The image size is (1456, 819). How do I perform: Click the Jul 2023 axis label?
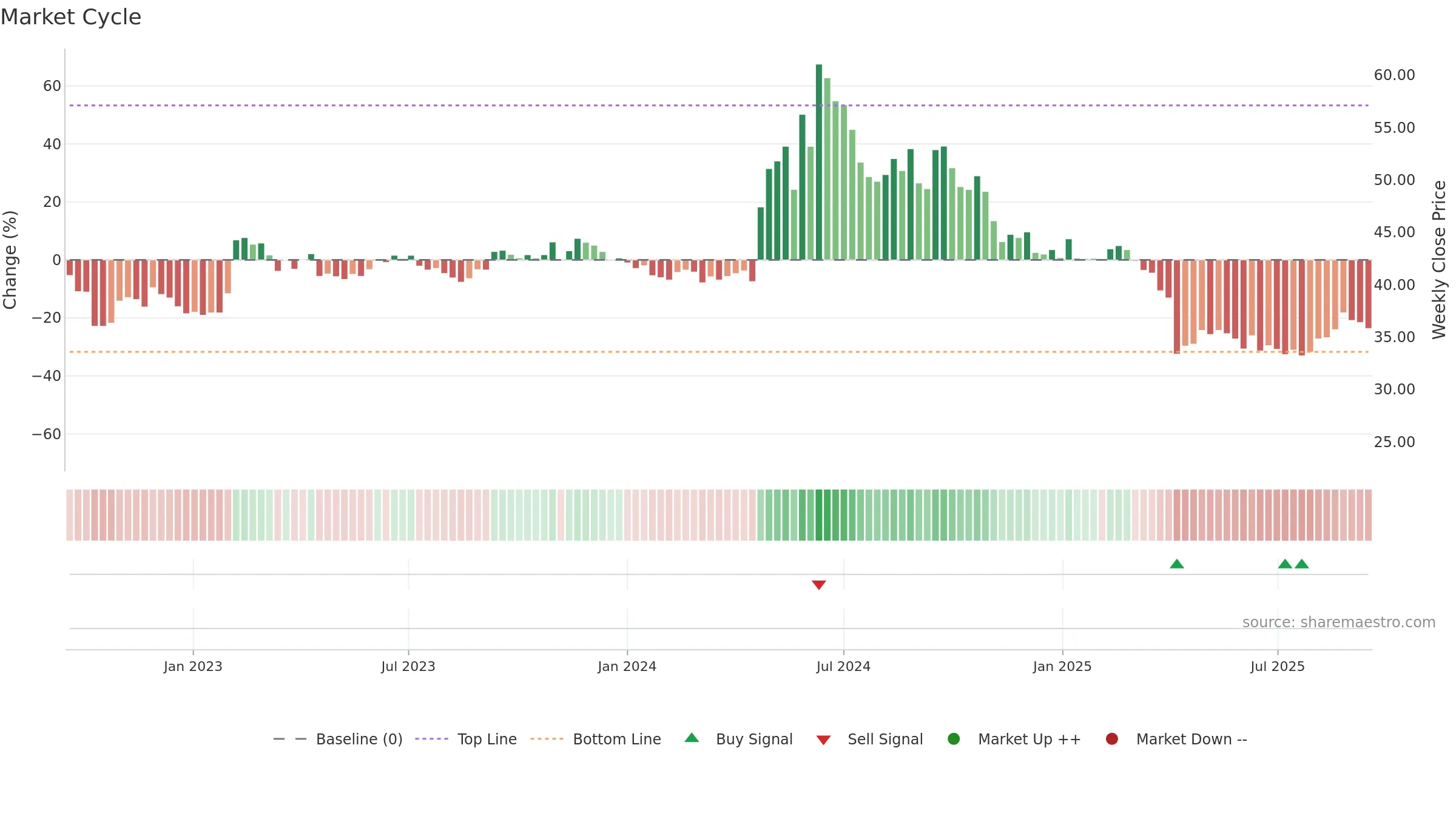pyautogui.click(x=408, y=666)
